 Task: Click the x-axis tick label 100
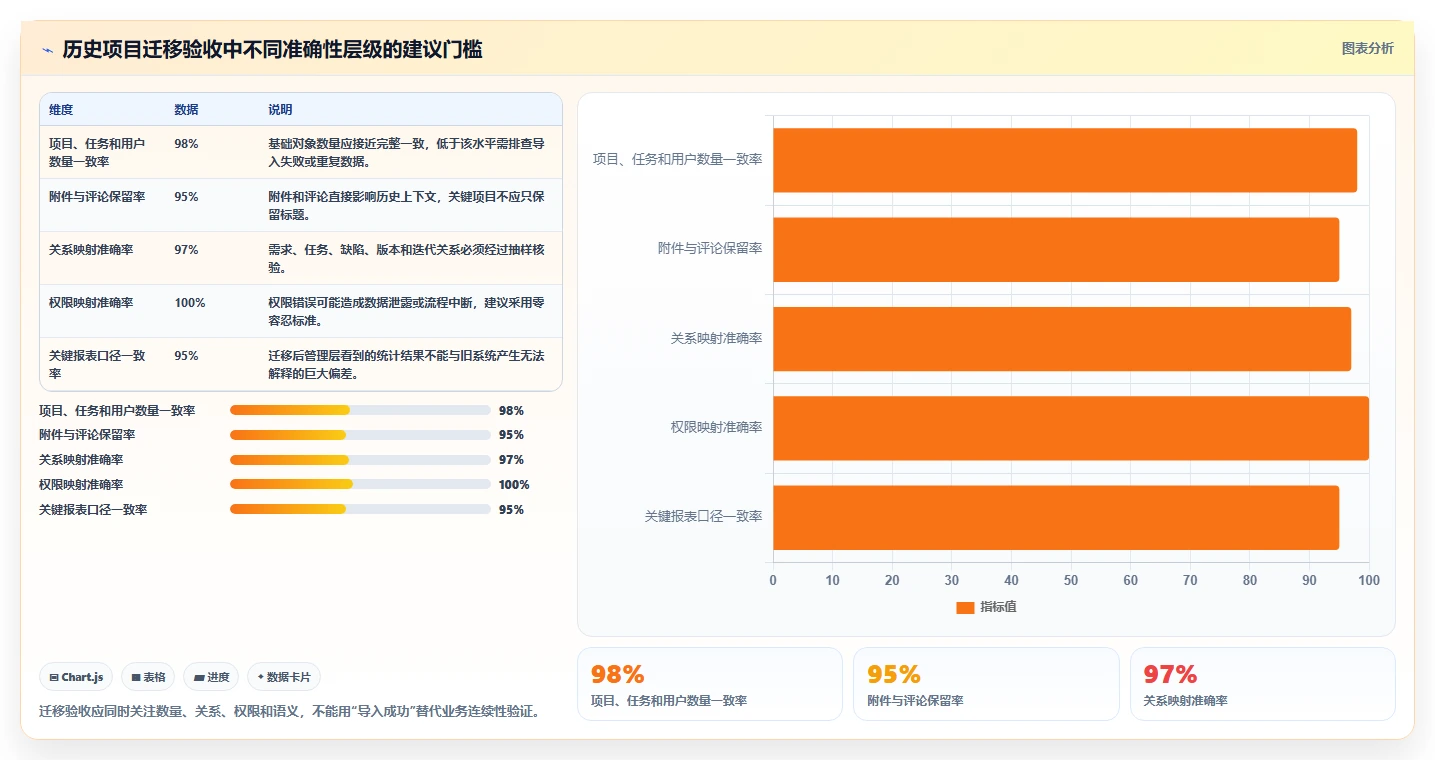coord(1369,580)
